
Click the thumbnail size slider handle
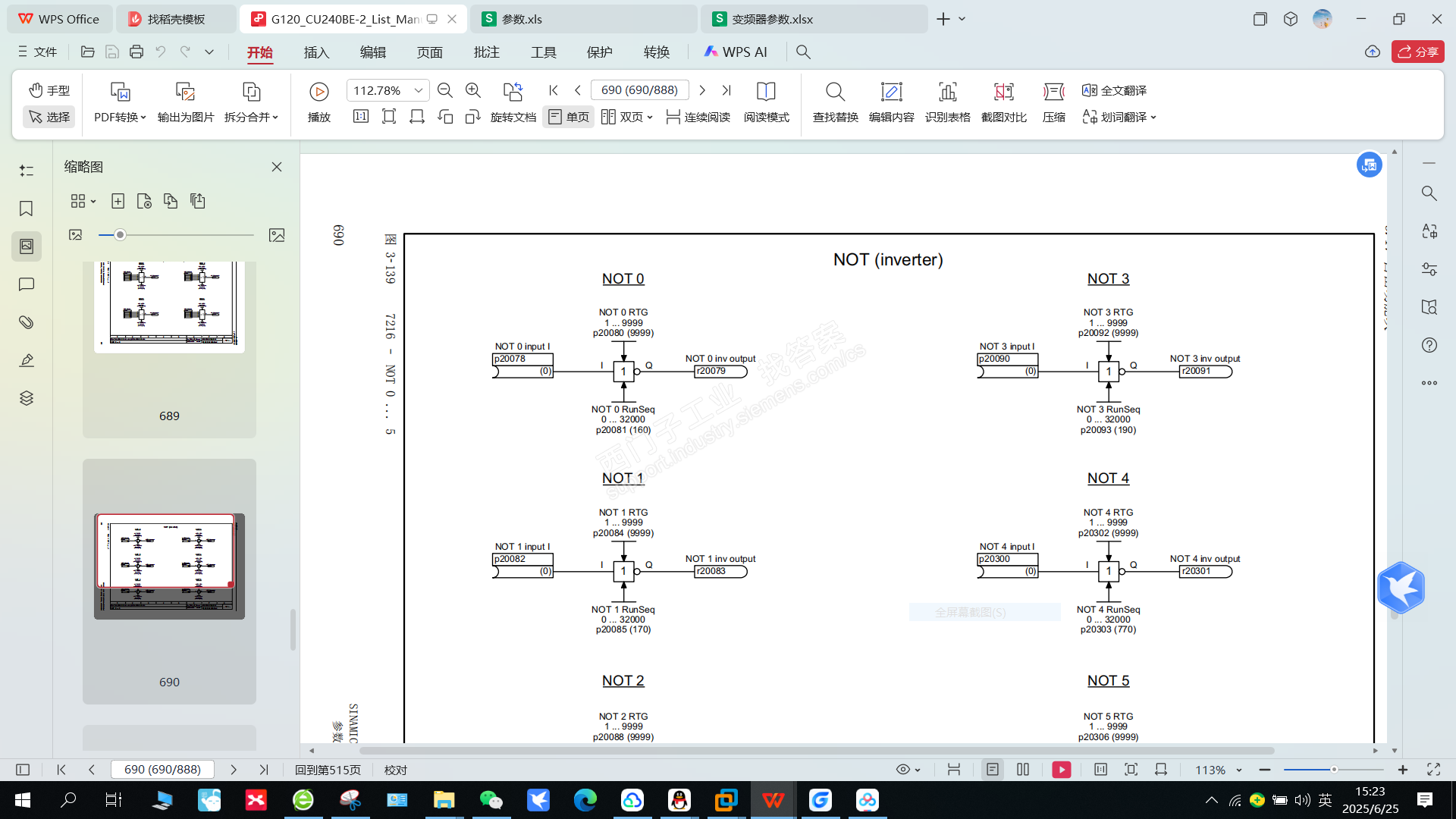coord(120,235)
